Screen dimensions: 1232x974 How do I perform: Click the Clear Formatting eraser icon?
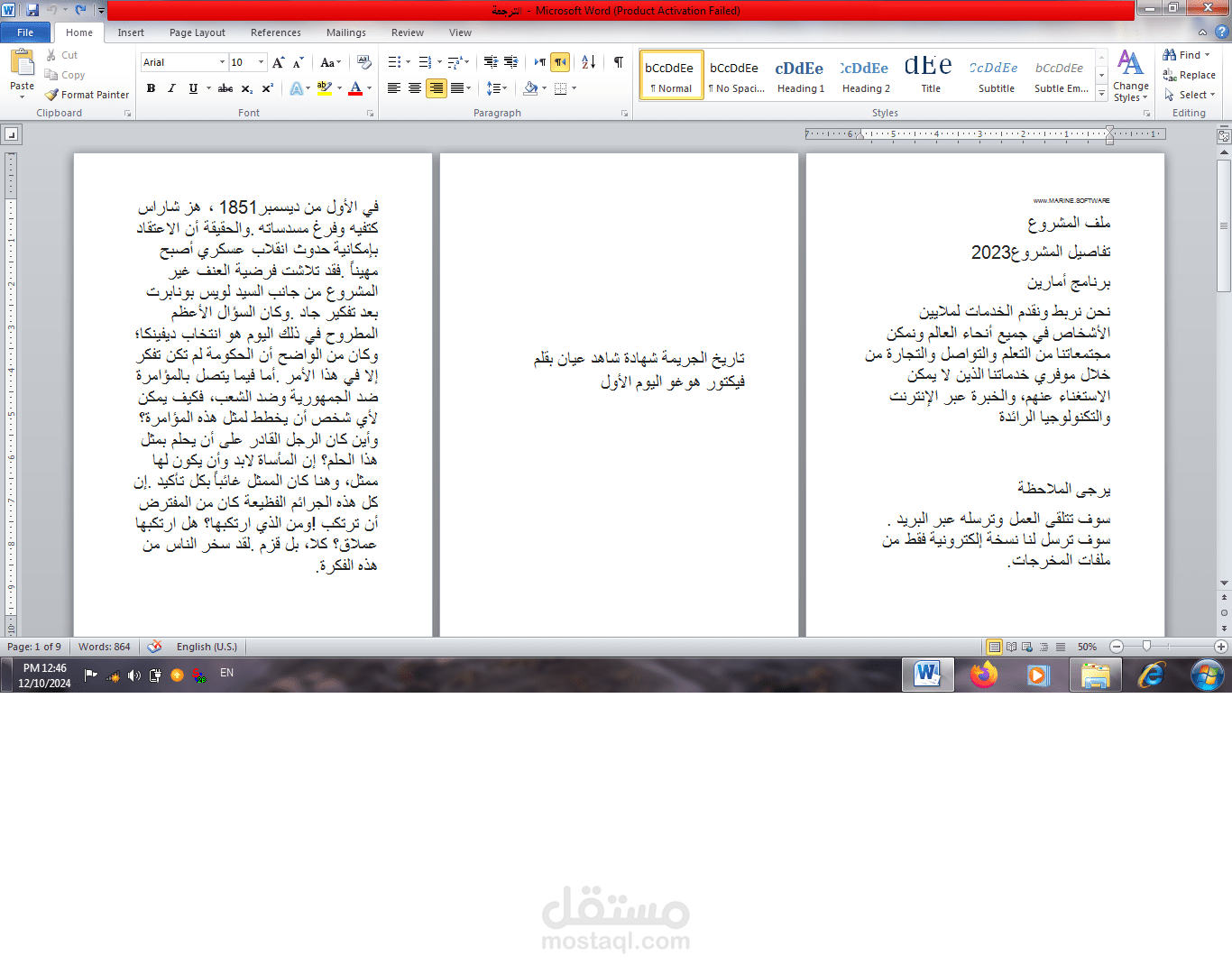click(x=364, y=62)
